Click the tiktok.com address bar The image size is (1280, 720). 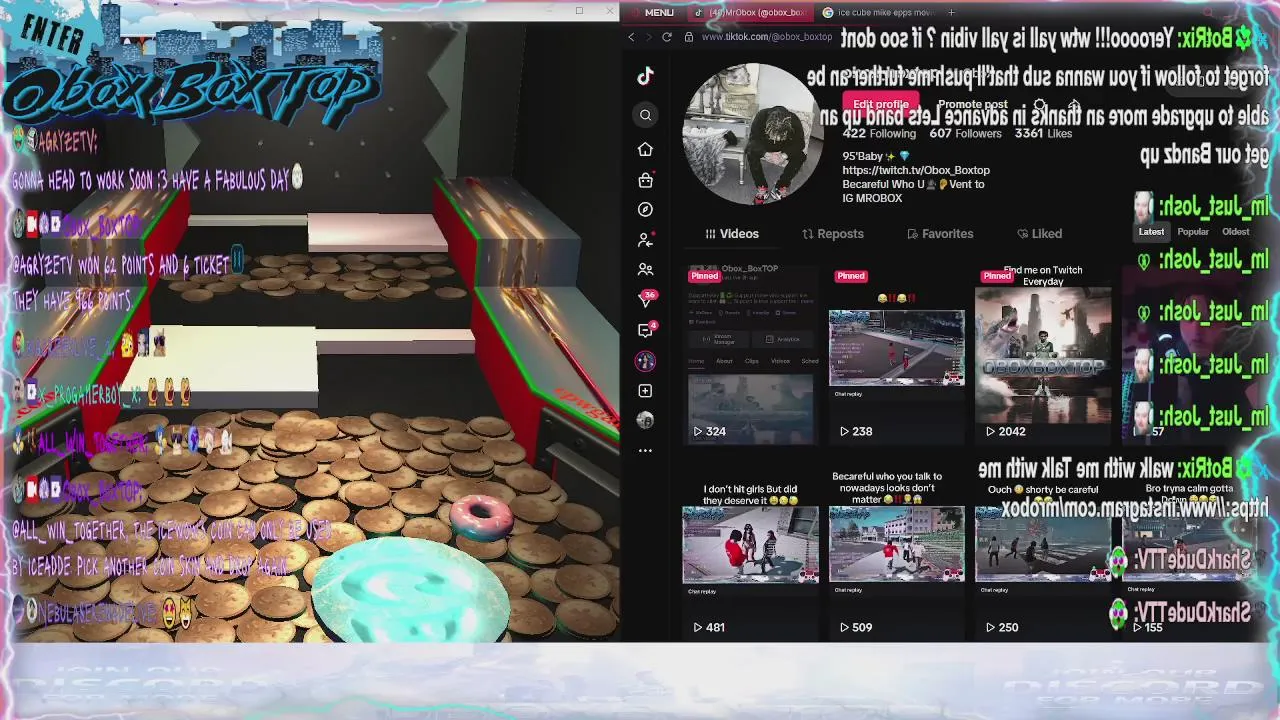coord(767,37)
